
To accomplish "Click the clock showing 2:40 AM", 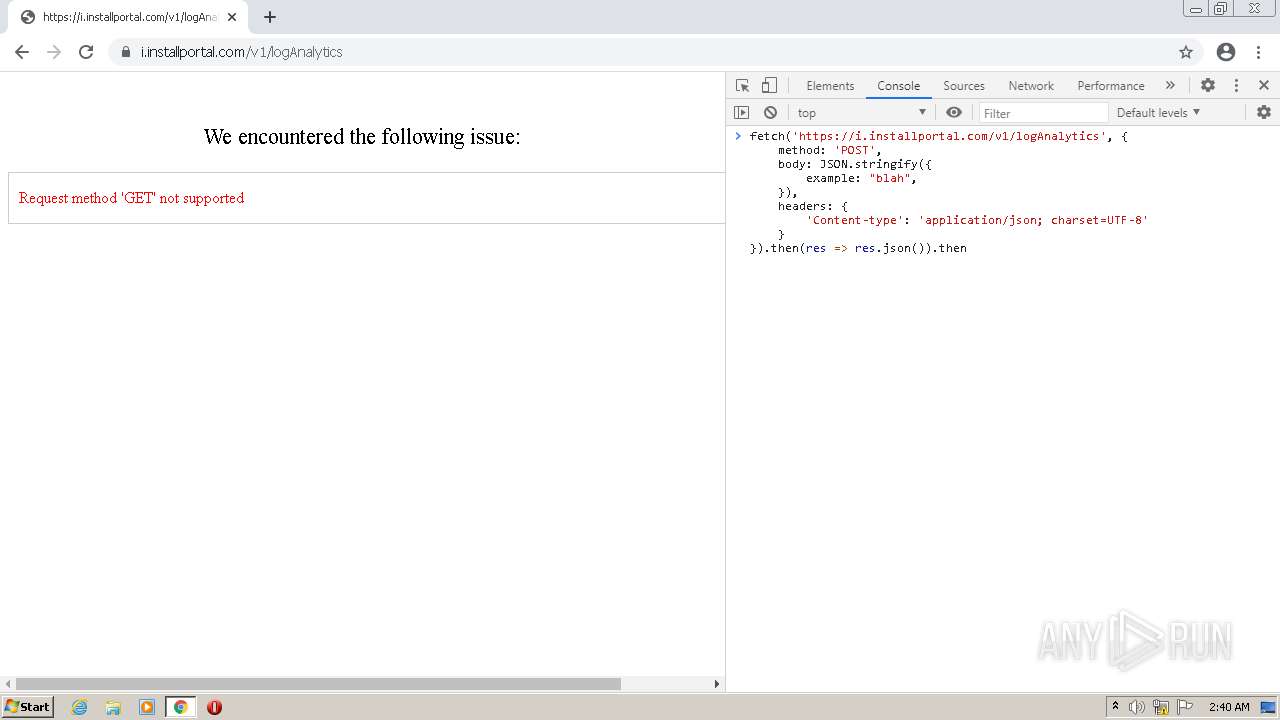I will pos(1229,707).
